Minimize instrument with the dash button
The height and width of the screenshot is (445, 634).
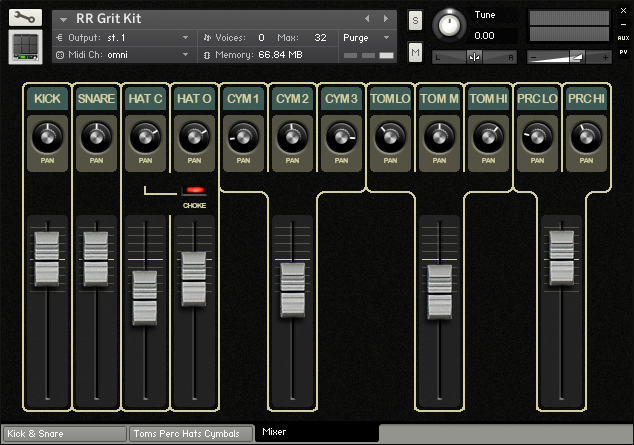[x=623, y=25]
